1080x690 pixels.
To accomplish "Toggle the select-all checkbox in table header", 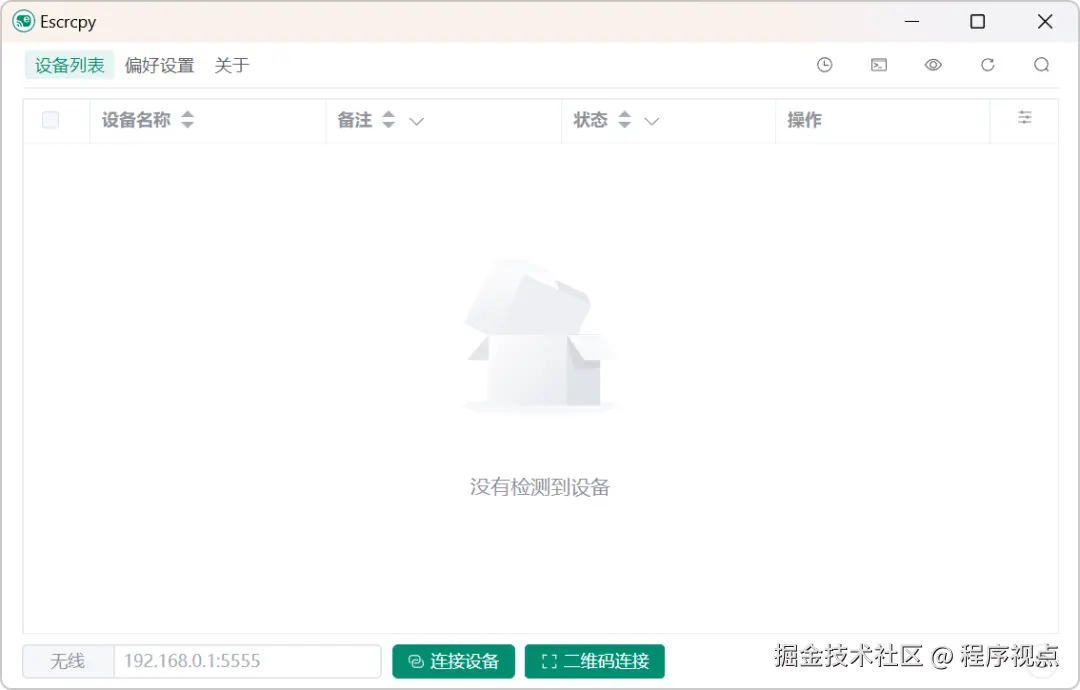I will coord(50,119).
